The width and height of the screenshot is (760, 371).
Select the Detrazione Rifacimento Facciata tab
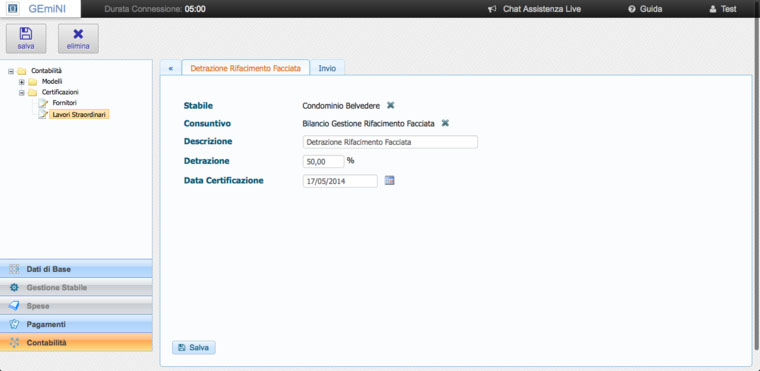pyautogui.click(x=246, y=68)
